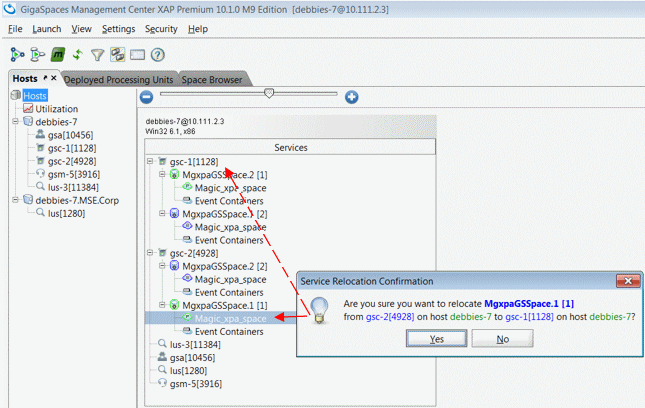Collapse MgxpaGSSpace.2 [1] under gsc-1
The image size is (645, 408).
tap(162, 174)
